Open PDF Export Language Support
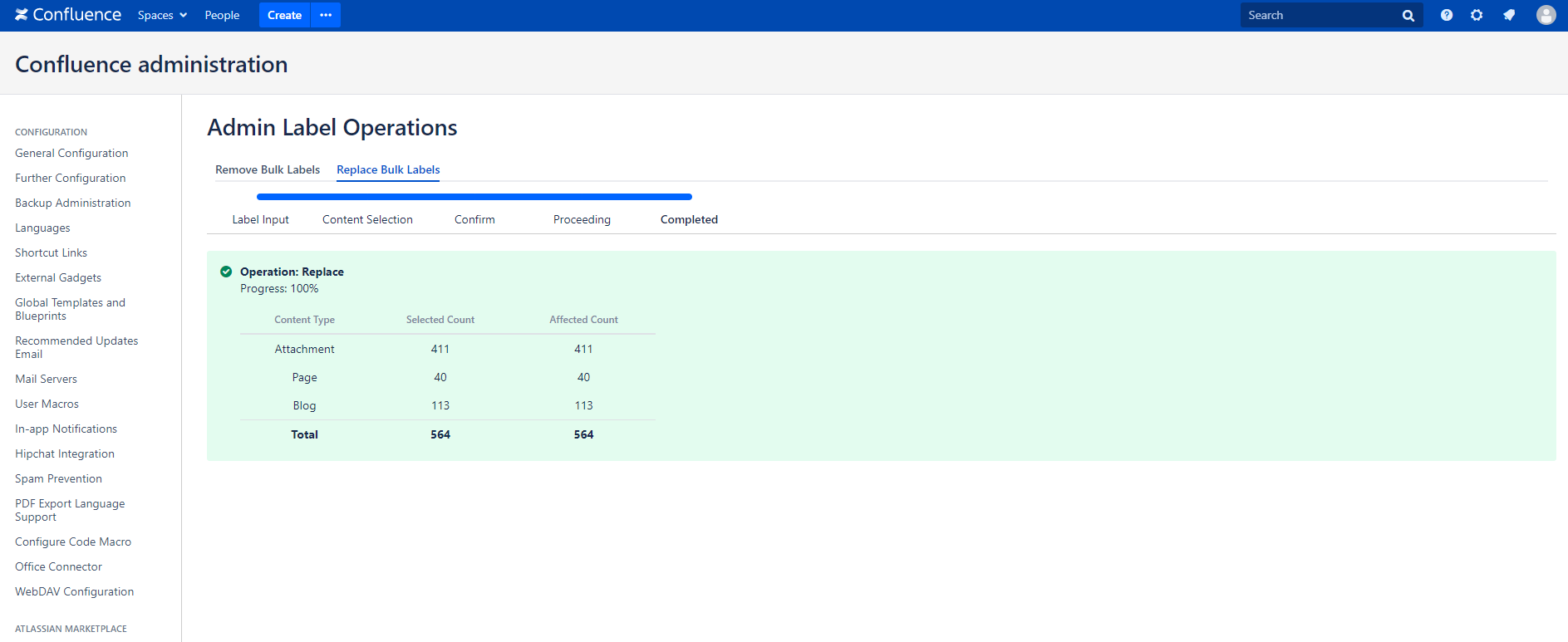Screen dimensions: 1568x642 pyautogui.click(x=70, y=510)
